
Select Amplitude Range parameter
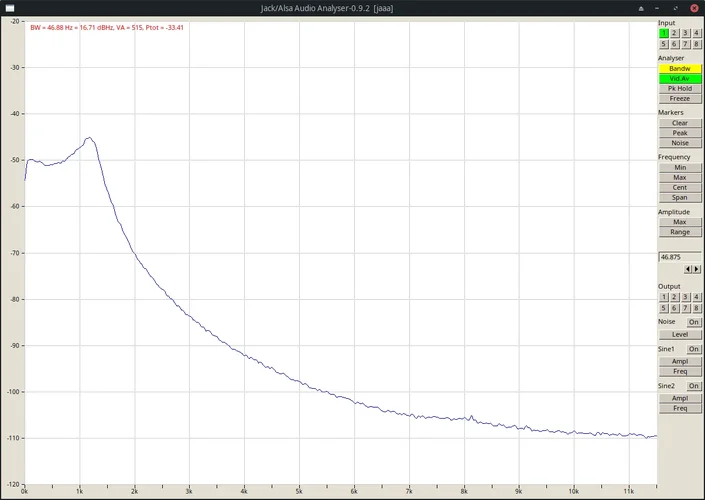(679, 232)
